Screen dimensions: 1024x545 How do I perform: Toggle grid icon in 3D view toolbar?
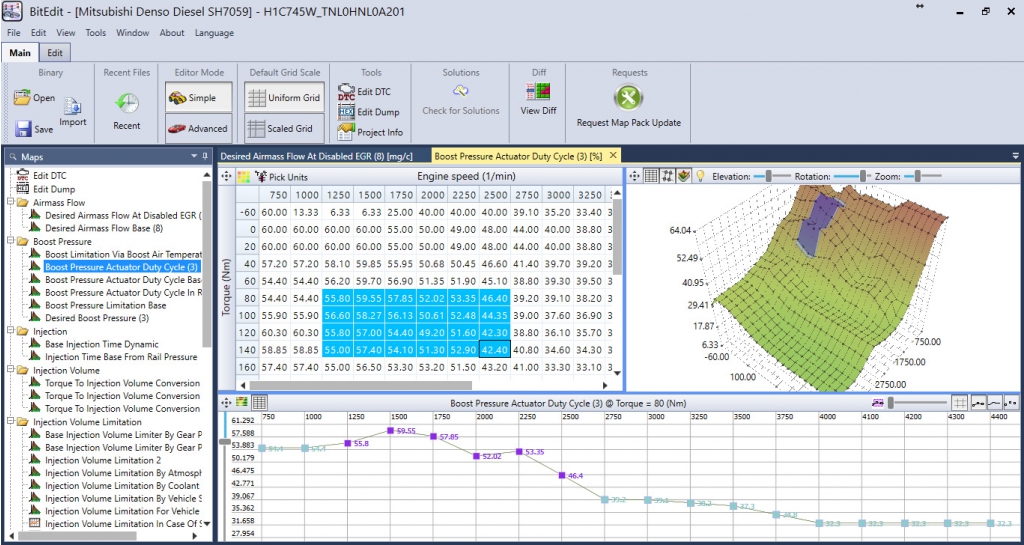(650, 176)
